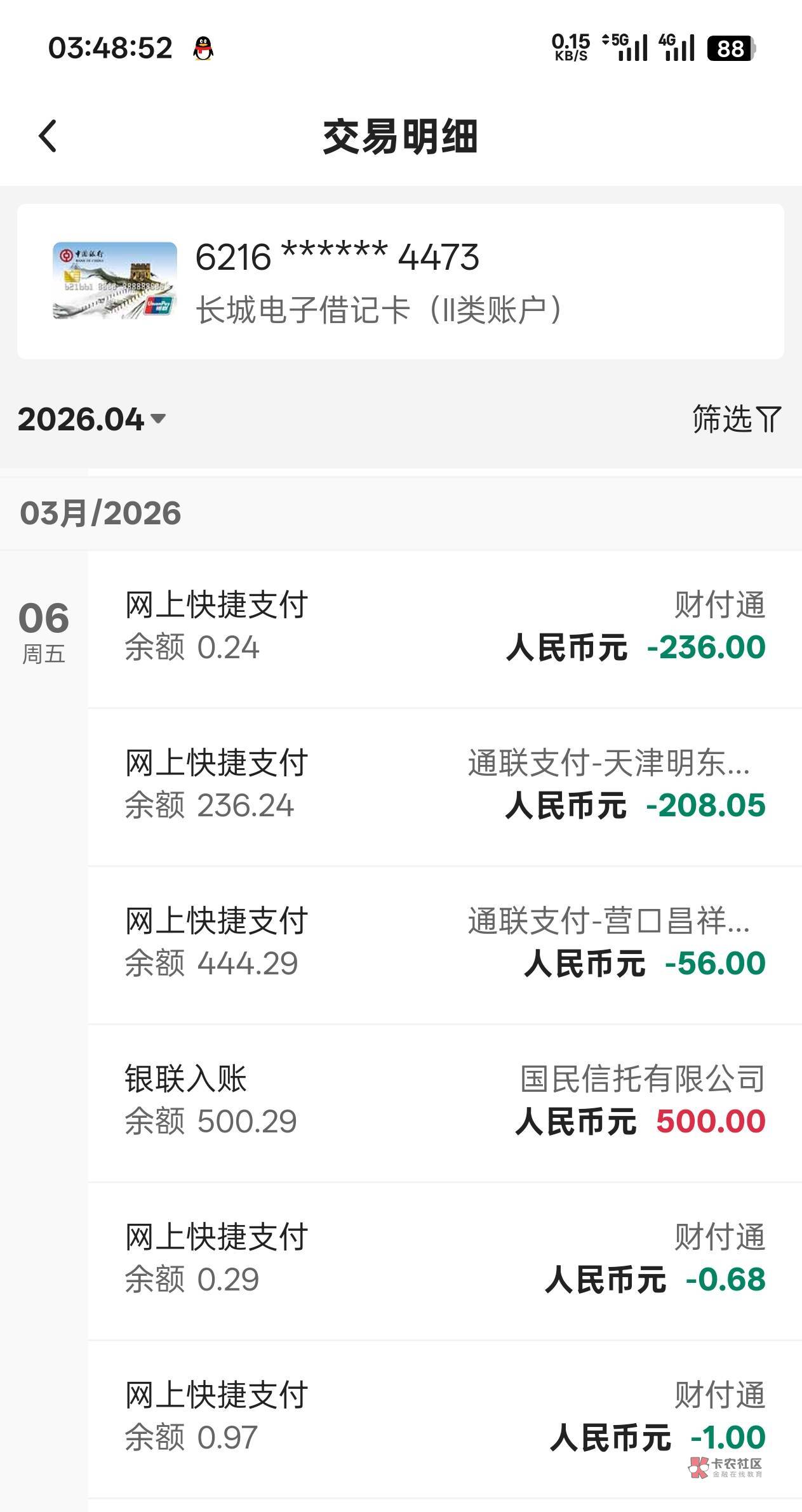Open the -1.00 财付通 transaction

[444, 1417]
